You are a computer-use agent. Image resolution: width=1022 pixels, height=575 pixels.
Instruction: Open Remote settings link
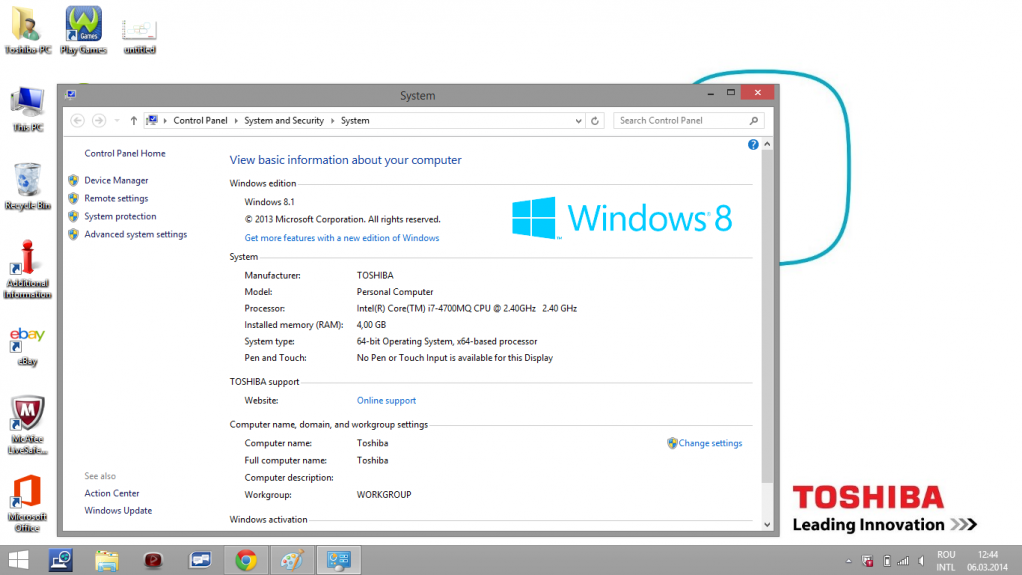tap(116, 198)
